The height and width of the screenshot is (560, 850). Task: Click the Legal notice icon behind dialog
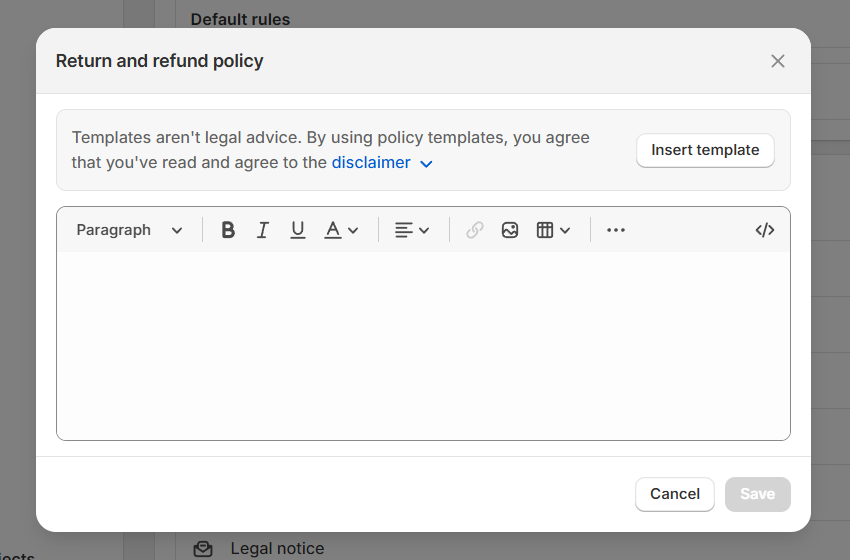(203, 549)
